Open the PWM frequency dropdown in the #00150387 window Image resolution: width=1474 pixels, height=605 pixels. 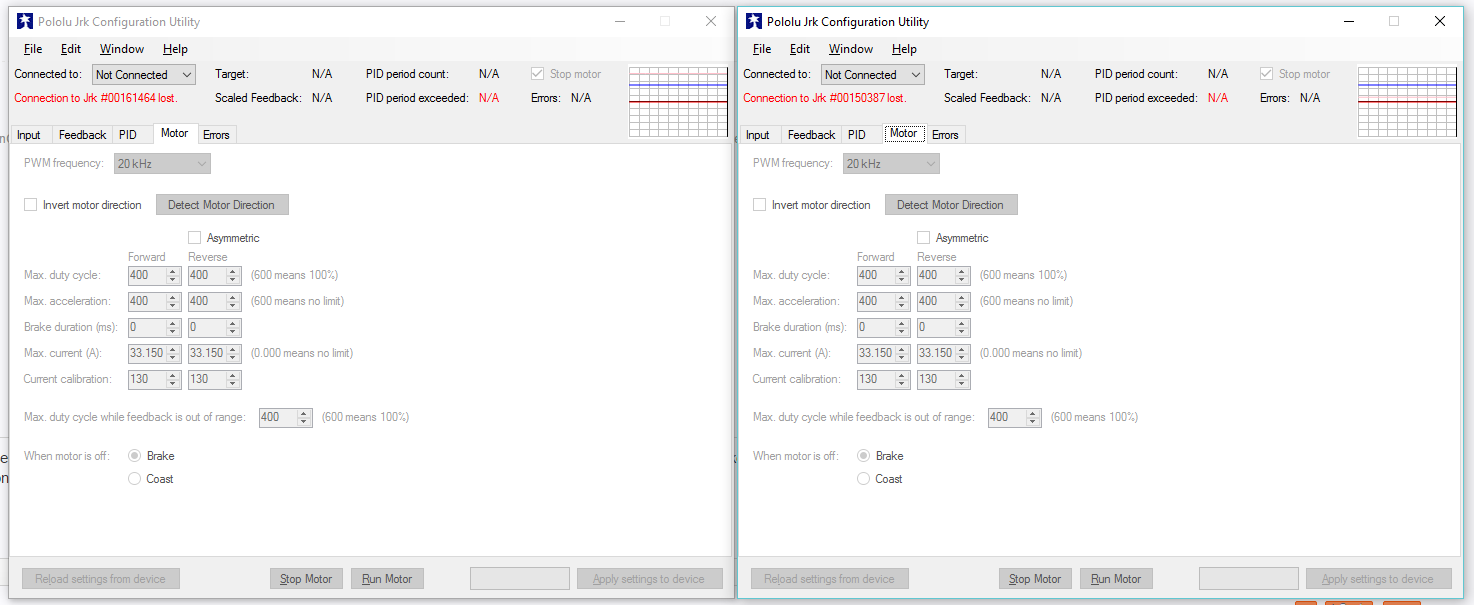click(891, 164)
